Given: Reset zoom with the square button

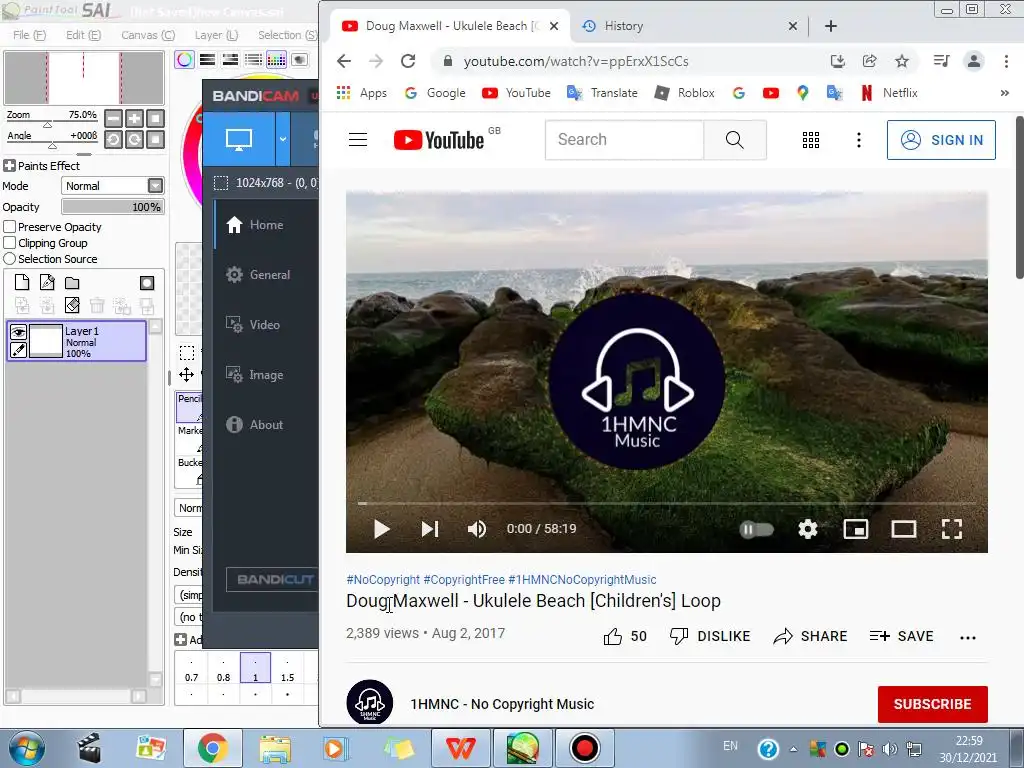Looking at the screenshot, I should tap(155, 118).
